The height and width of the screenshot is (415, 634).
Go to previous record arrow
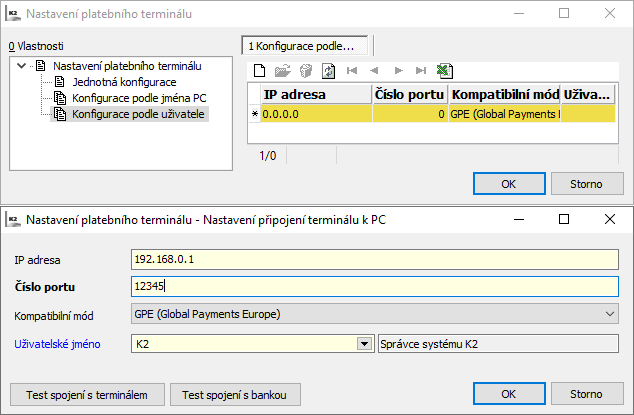375,70
